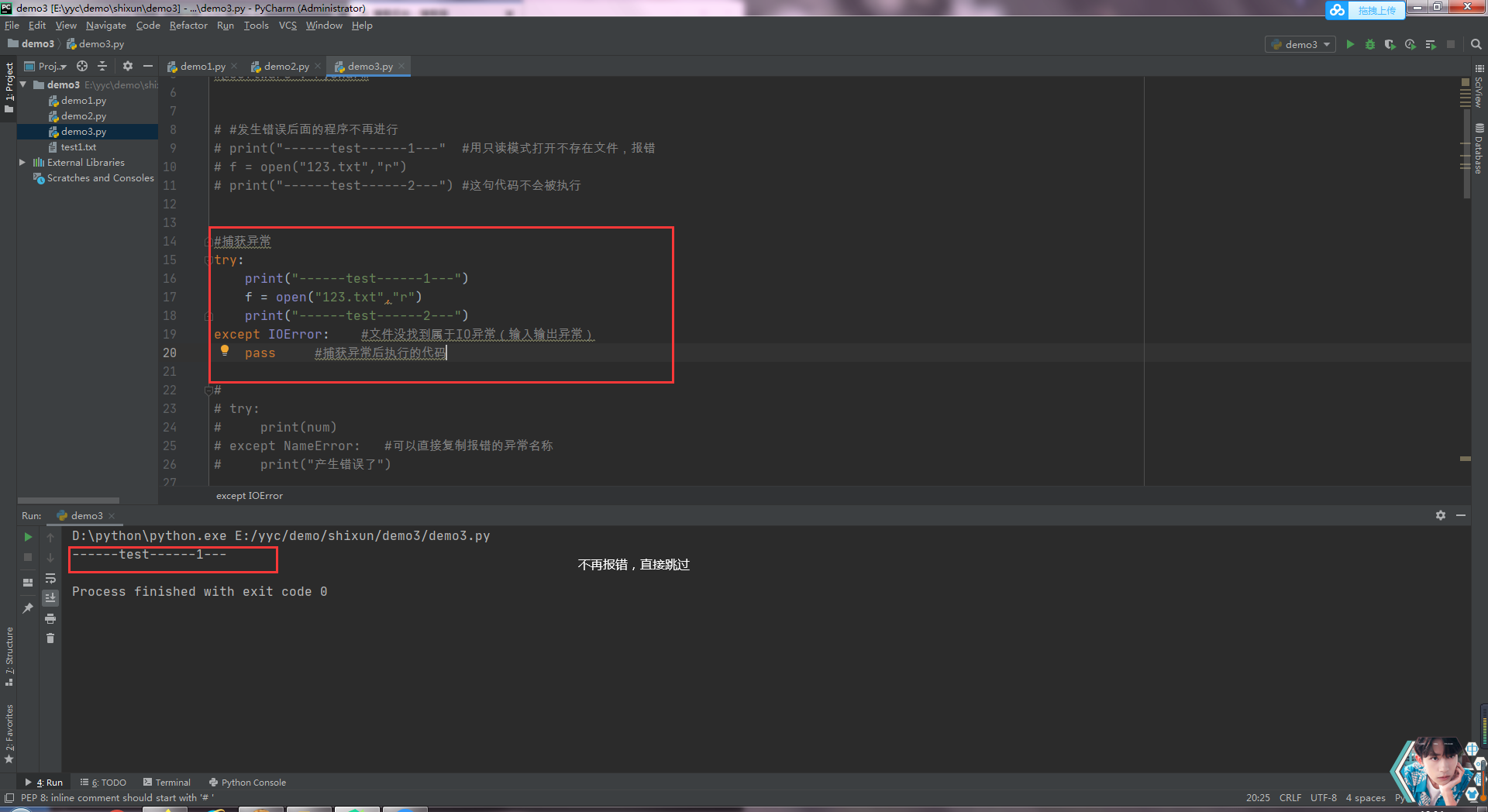The width and height of the screenshot is (1488, 812).
Task: Open the Proj... view selector dropdown
Action: click(46, 67)
